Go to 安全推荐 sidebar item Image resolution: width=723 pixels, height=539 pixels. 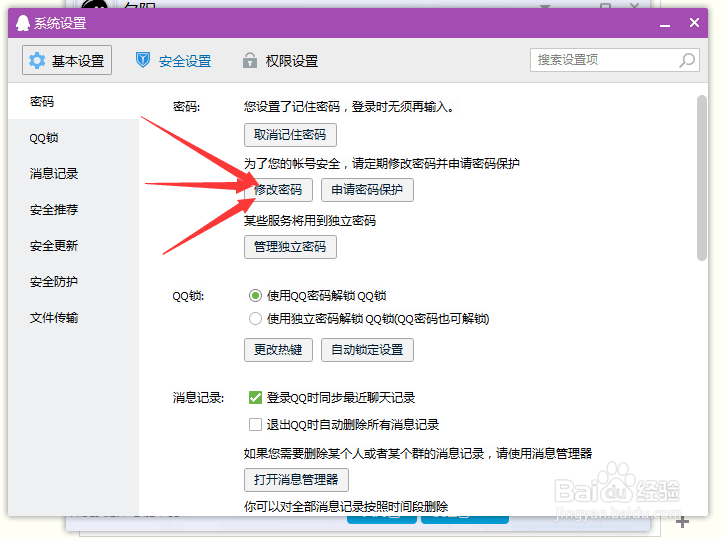click(x=74, y=209)
